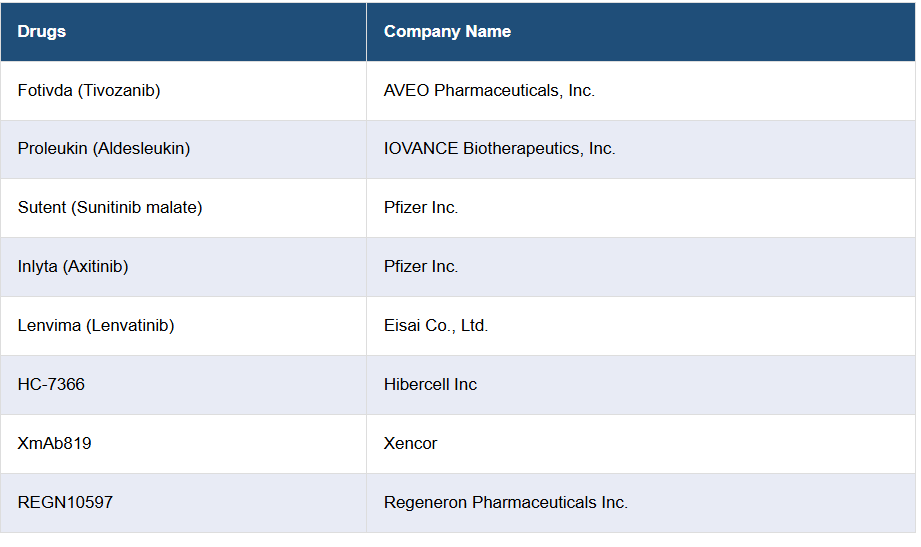Click the Proleukin (Aldesleukin) drug entry
The height and width of the screenshot is (547, 921).
click(104, 149)
